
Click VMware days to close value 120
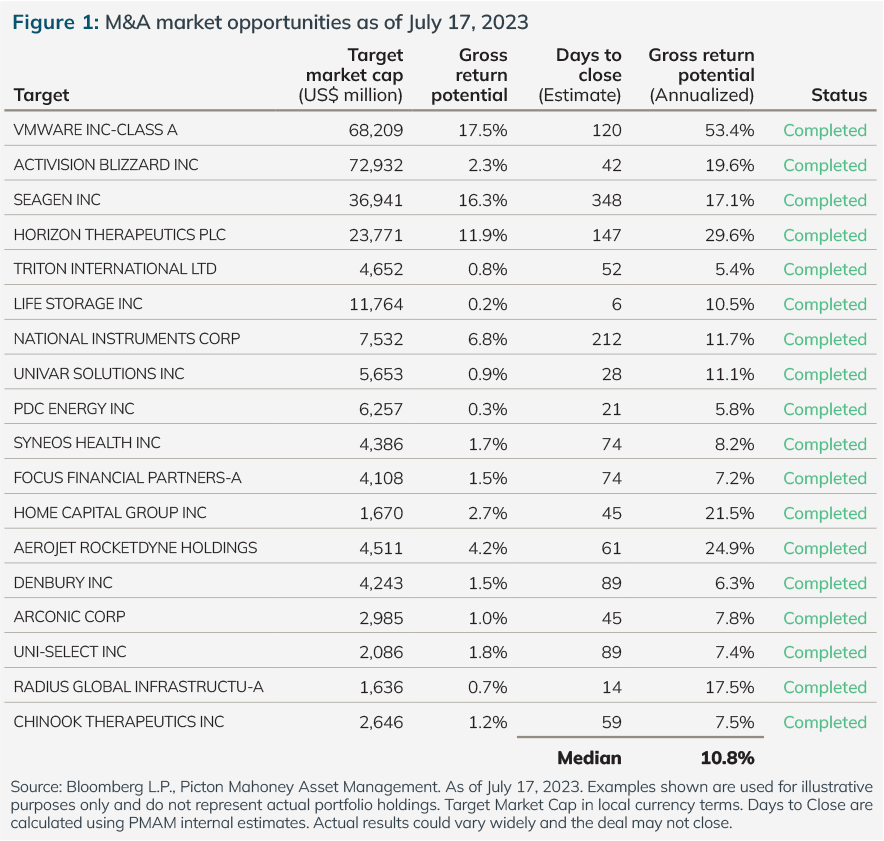pyautogui.click(x=607, y=130)
